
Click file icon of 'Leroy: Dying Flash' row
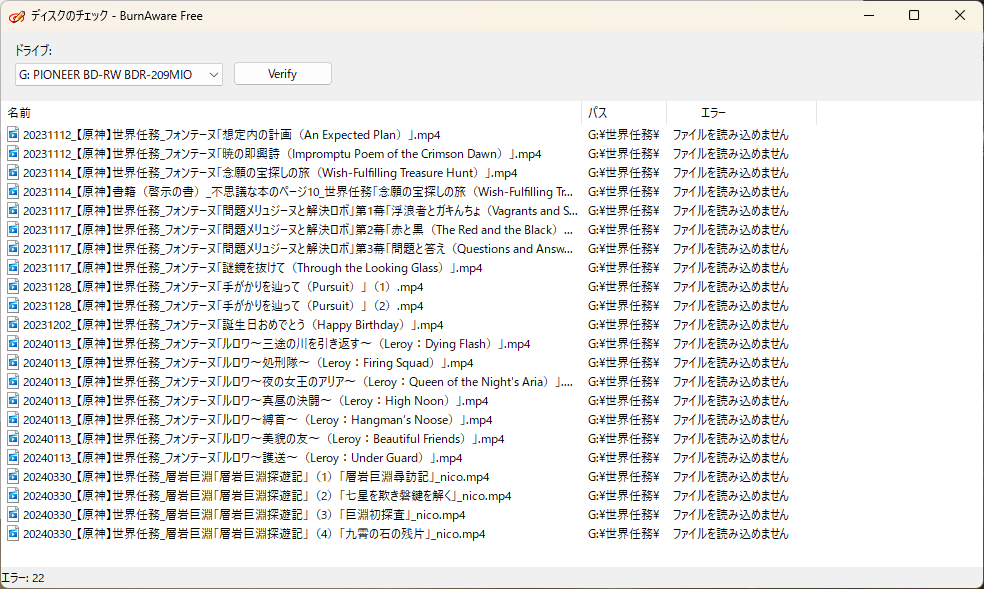(x=13, y=343)
